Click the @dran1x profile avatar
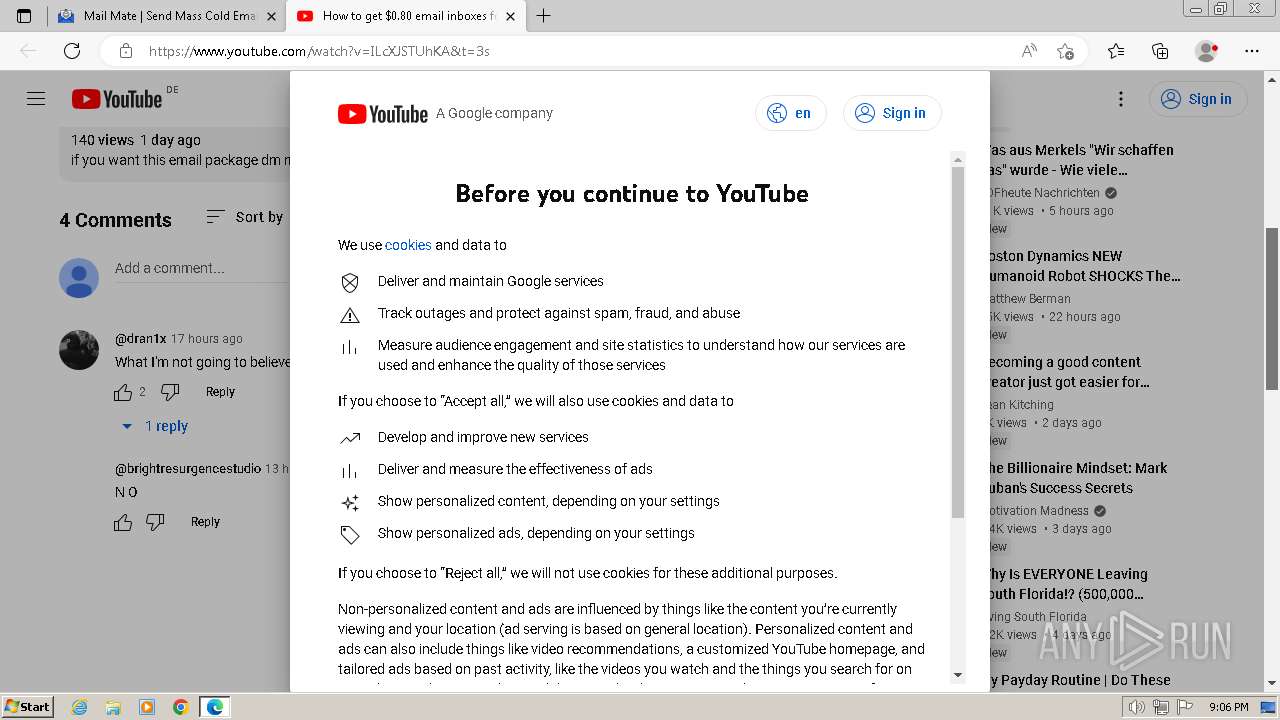Screen dimensions: 1280x720 pyautogui.click(x=79, y=350)
